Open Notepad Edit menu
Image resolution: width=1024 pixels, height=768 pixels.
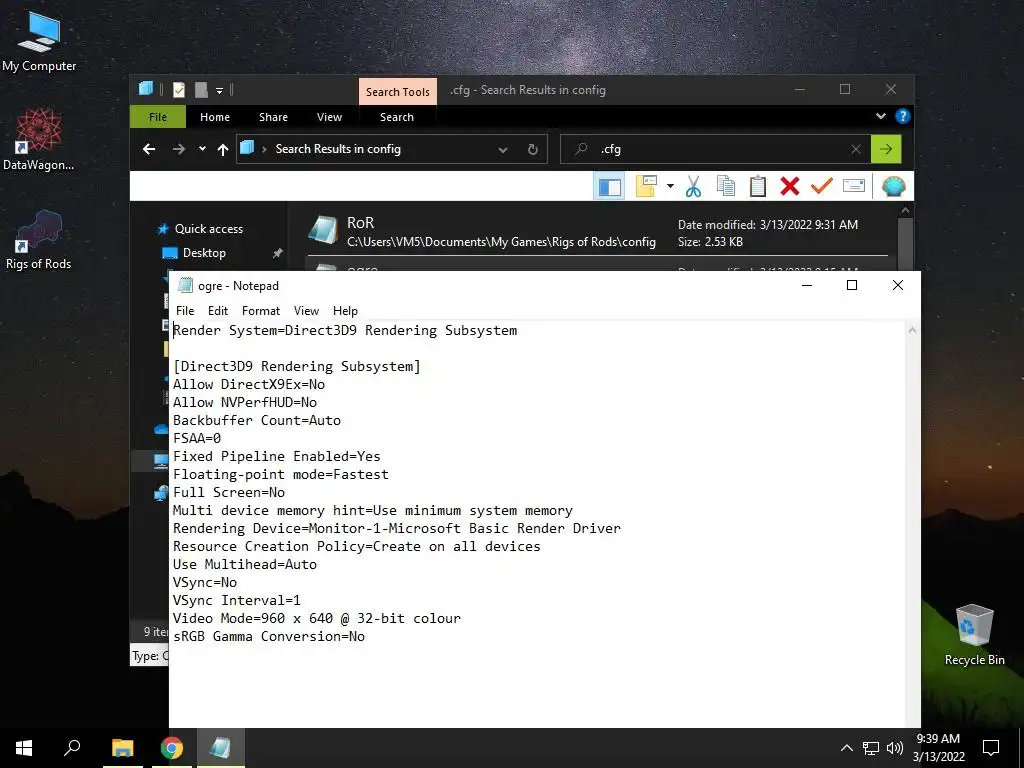click(217, 311)
